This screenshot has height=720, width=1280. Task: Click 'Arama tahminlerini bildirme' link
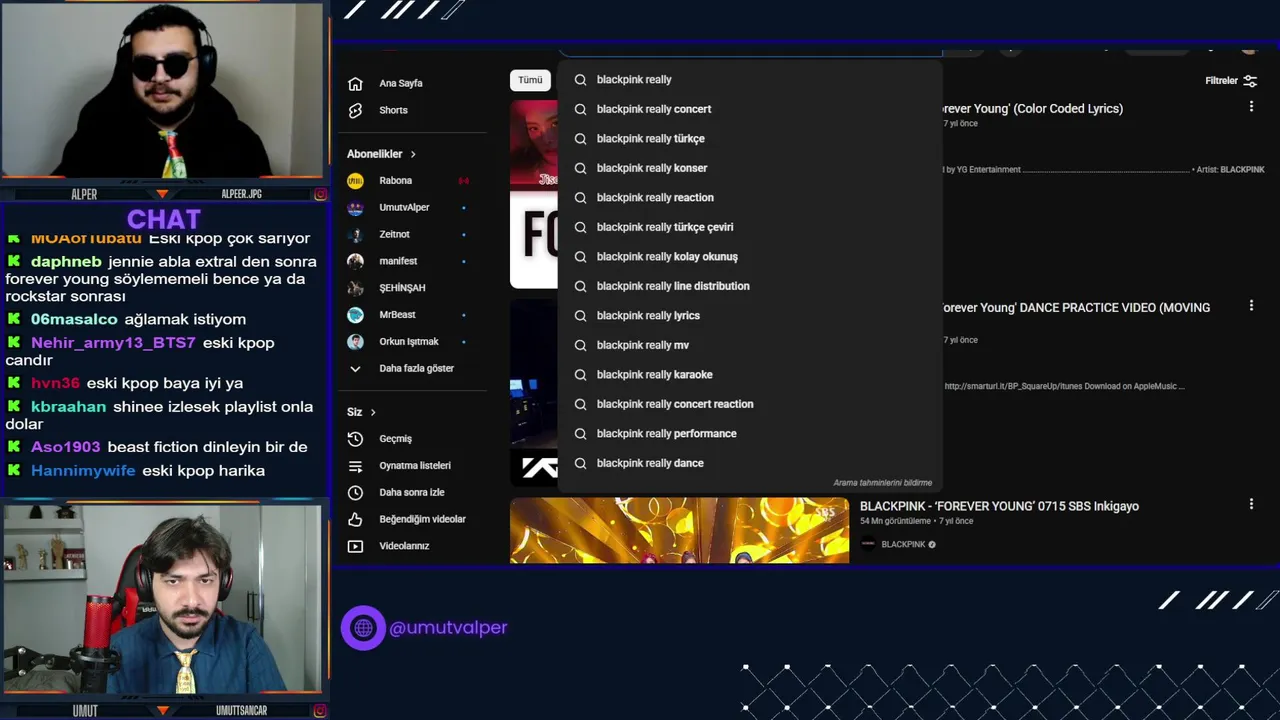(883, 483)
